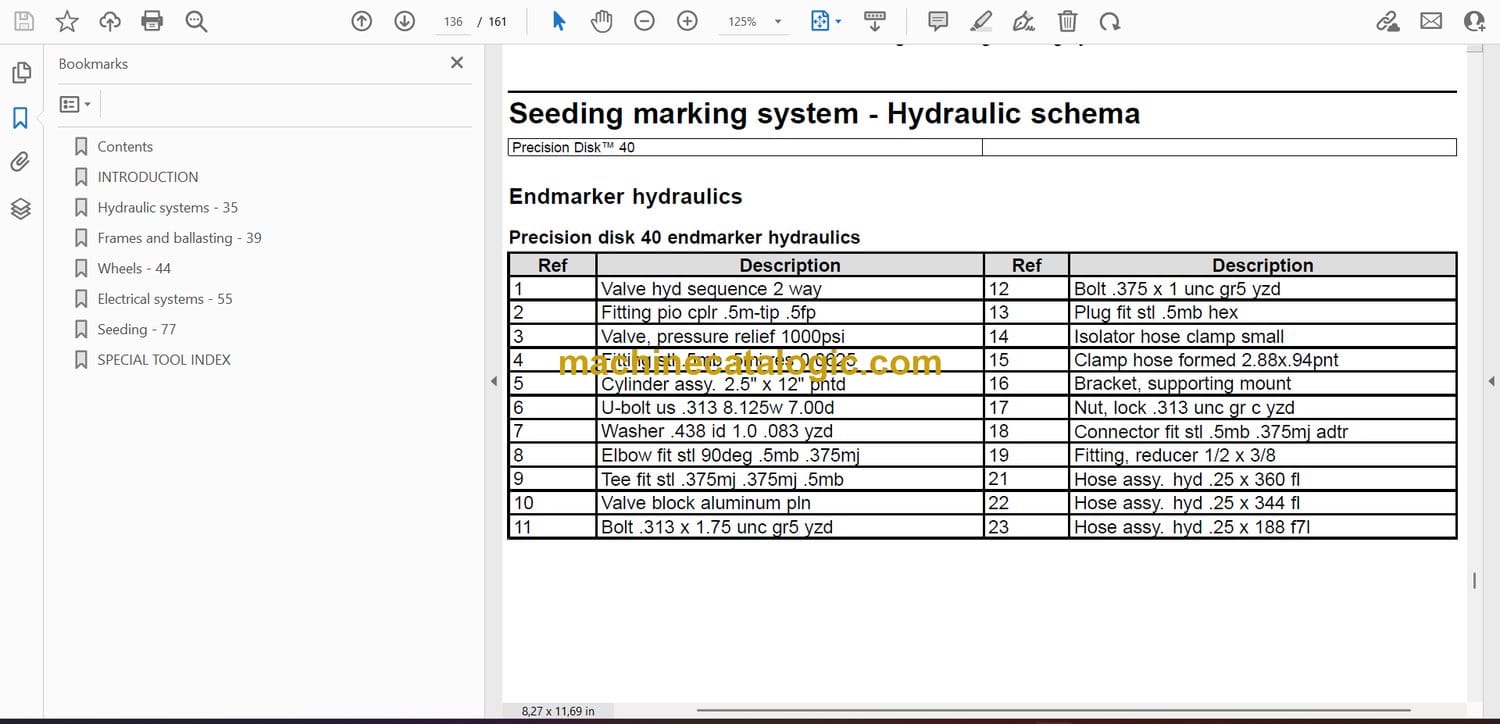Jump to the Seeding - 77 bookmark
Image resolution: width=1500 pixels, height=724 pixels.
(x=136, y=329)
